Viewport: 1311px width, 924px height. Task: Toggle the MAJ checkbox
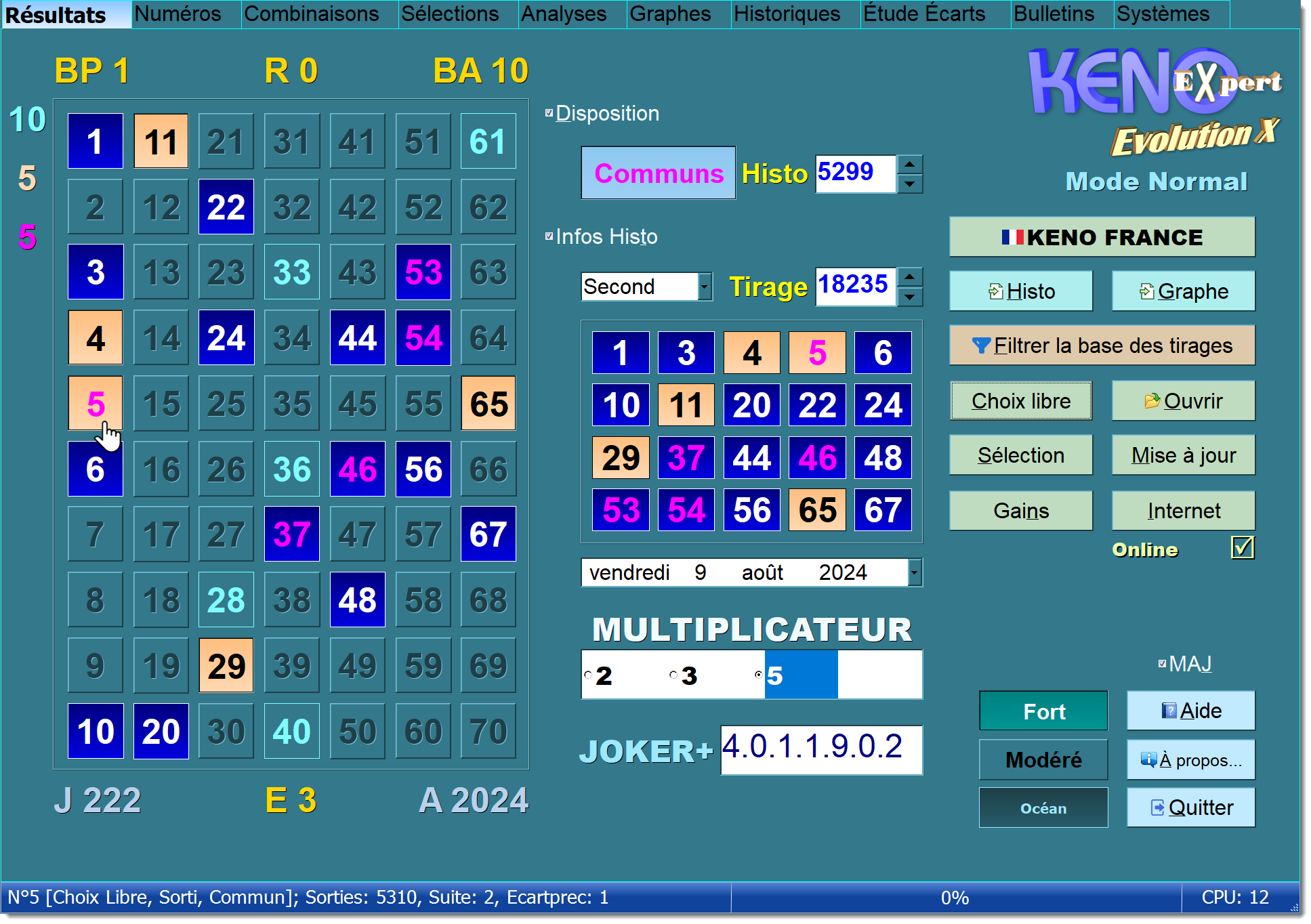click(x=1162, y=664)
